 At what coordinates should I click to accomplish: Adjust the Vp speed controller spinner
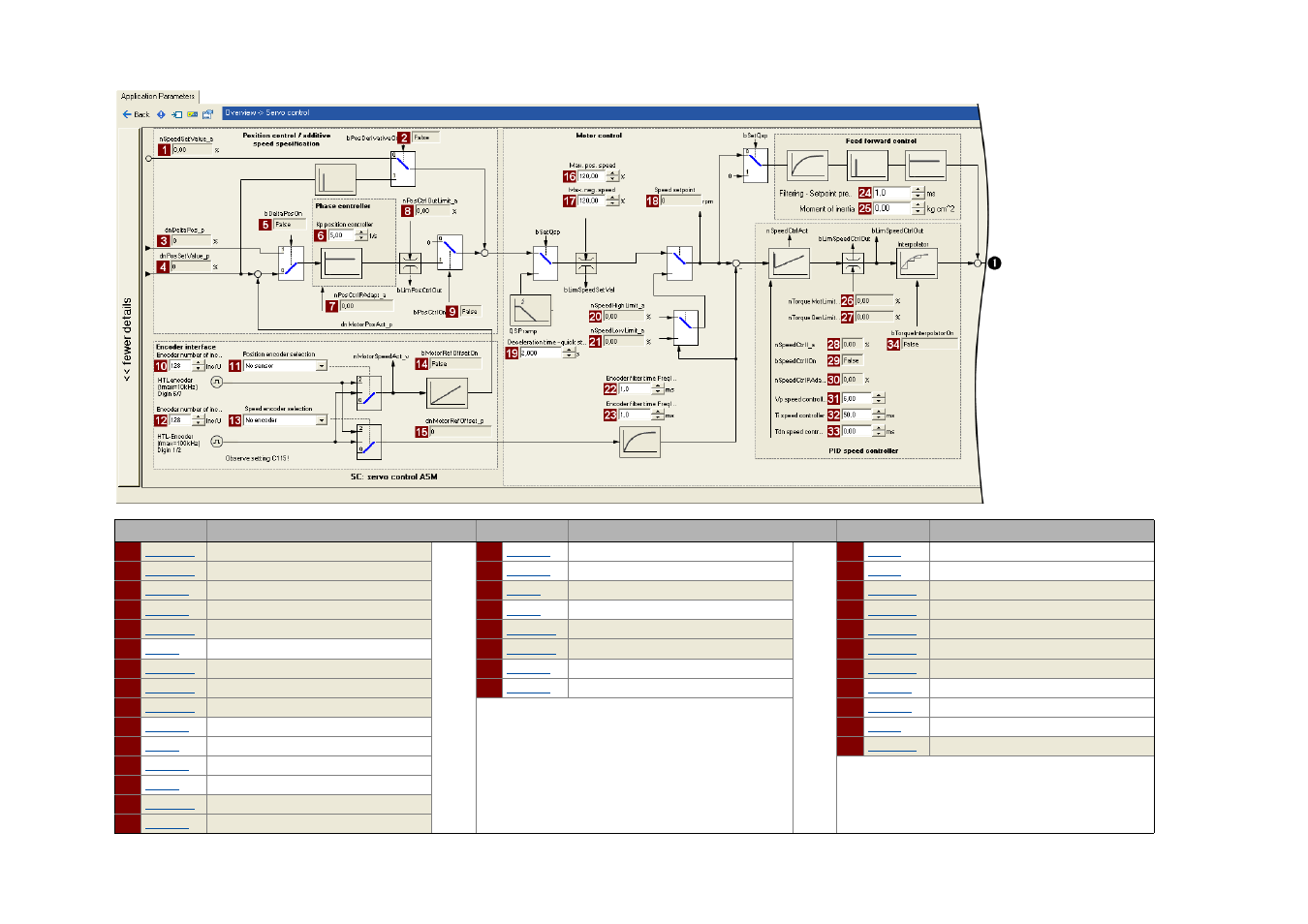click(879, 398)
